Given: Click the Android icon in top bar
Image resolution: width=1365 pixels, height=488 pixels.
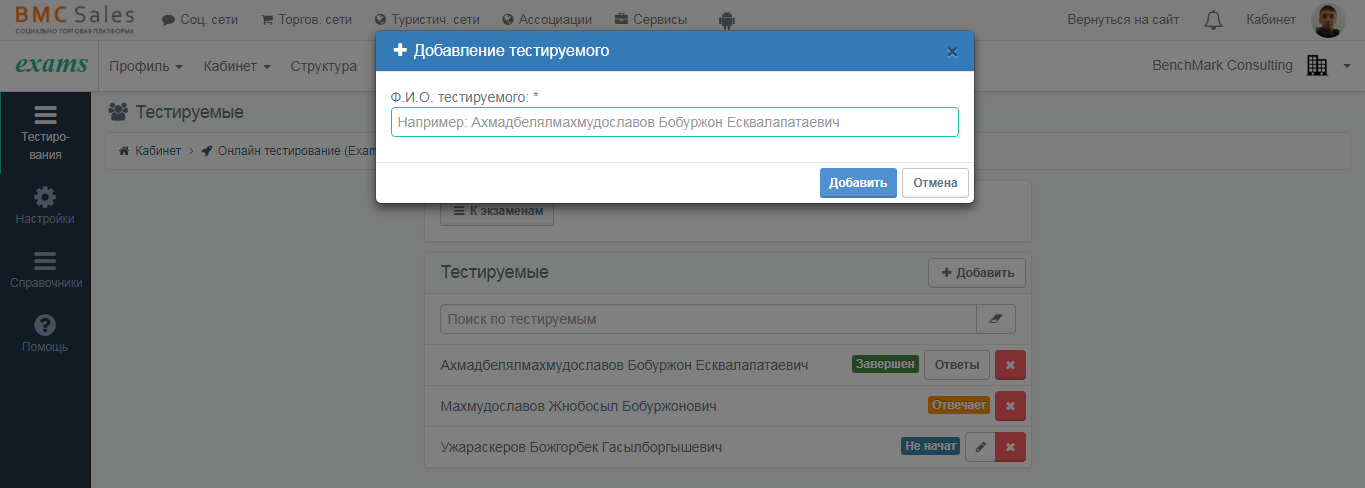Looking at the screenshot, I should (727, 20).
